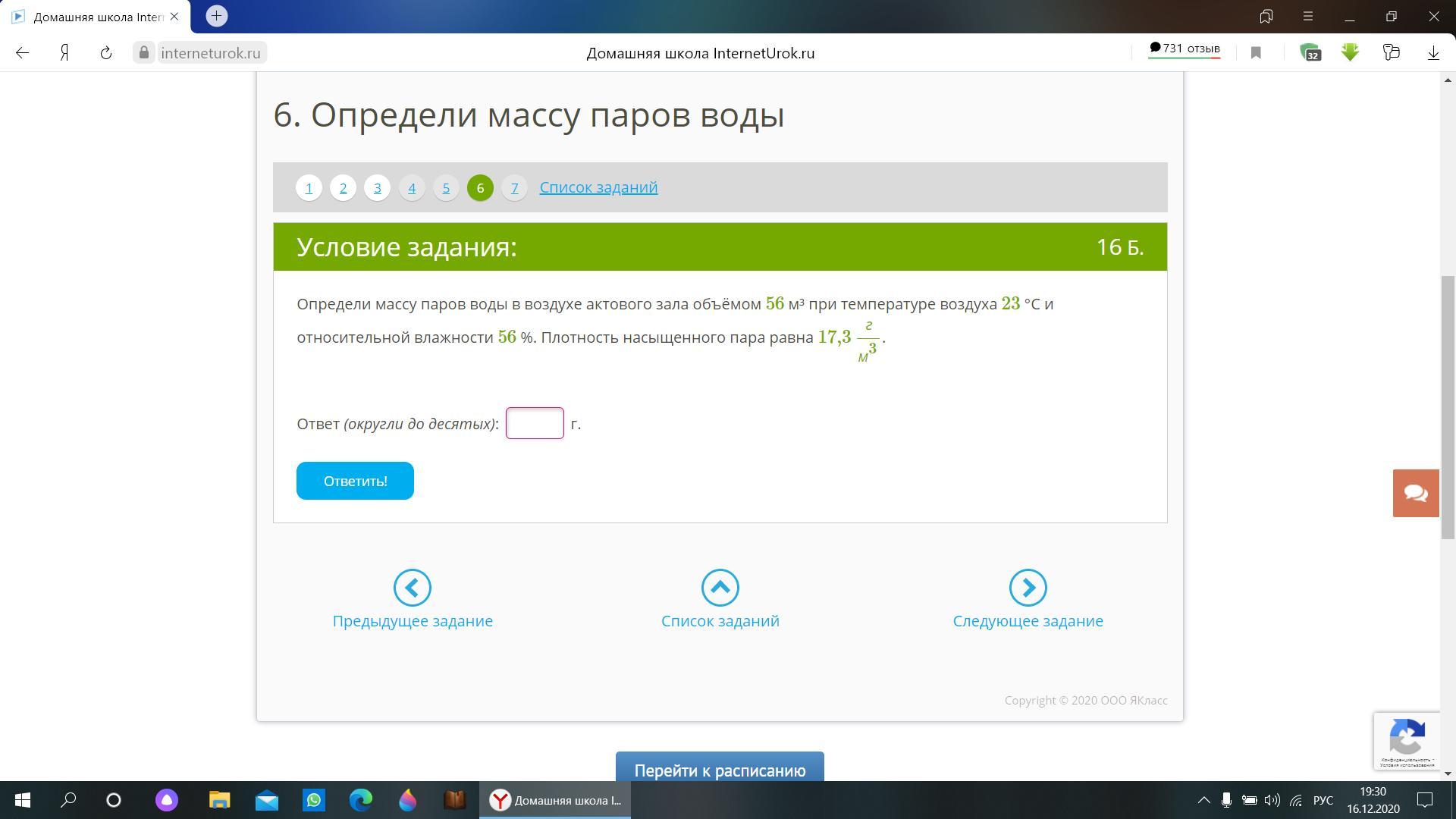Go to task number 3

click(377, 188)
